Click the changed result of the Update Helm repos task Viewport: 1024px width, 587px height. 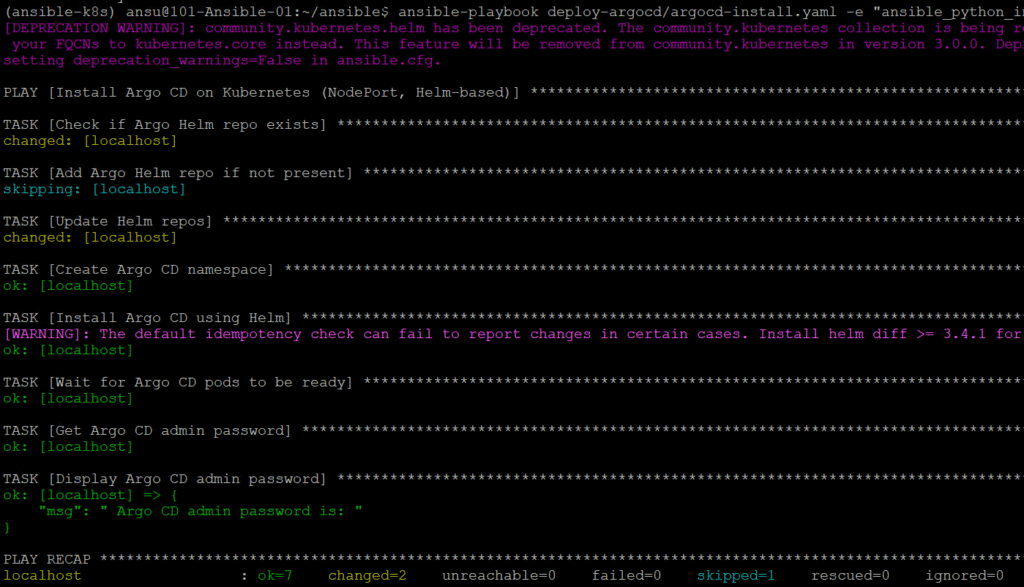(90, 238)
